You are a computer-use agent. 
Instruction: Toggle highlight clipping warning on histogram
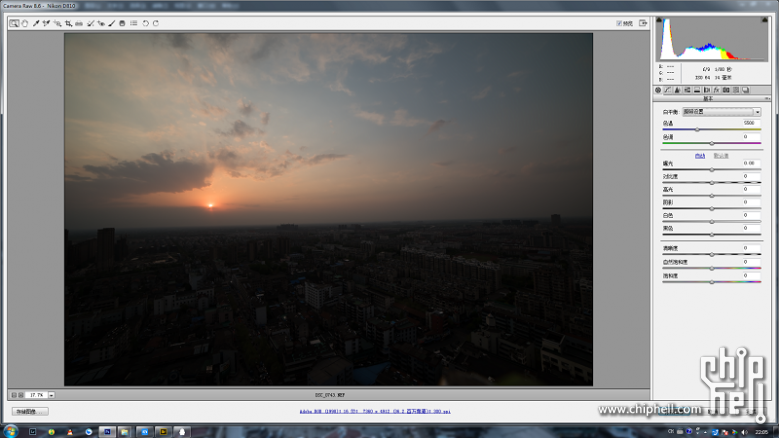(765, 20)
